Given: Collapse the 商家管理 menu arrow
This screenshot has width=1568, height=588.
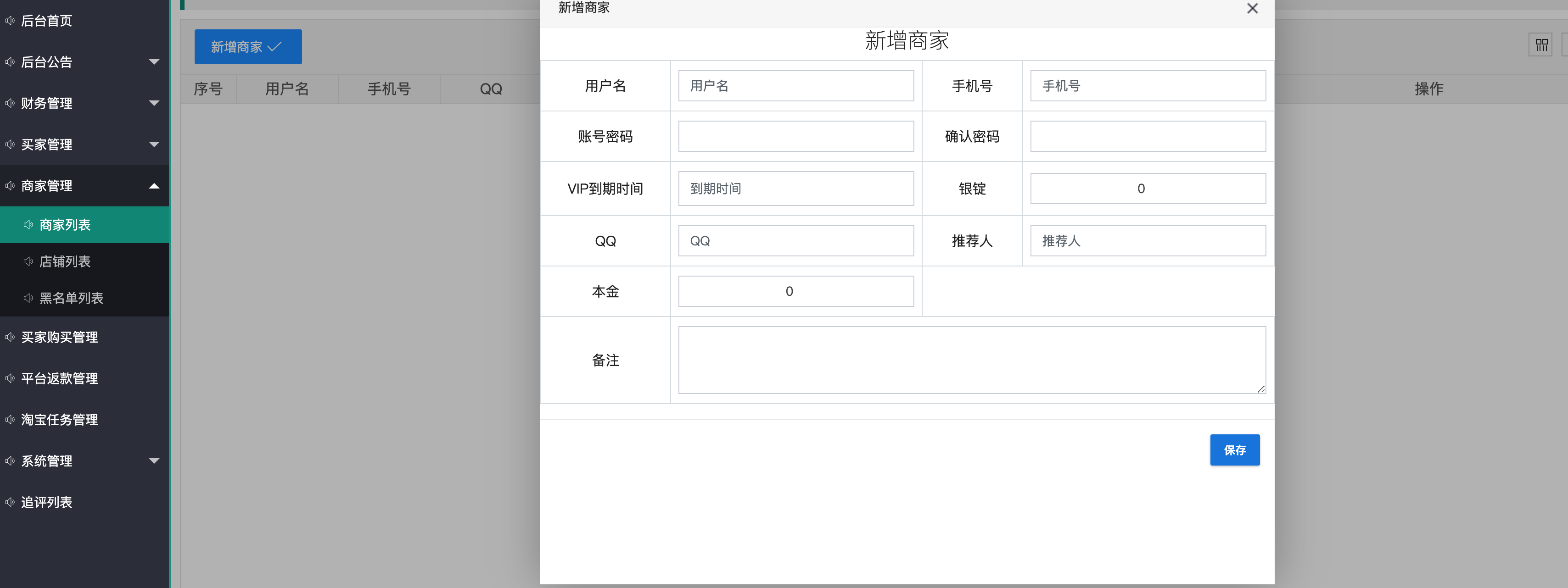Looking at the screenshot, I should pos(154,186).
